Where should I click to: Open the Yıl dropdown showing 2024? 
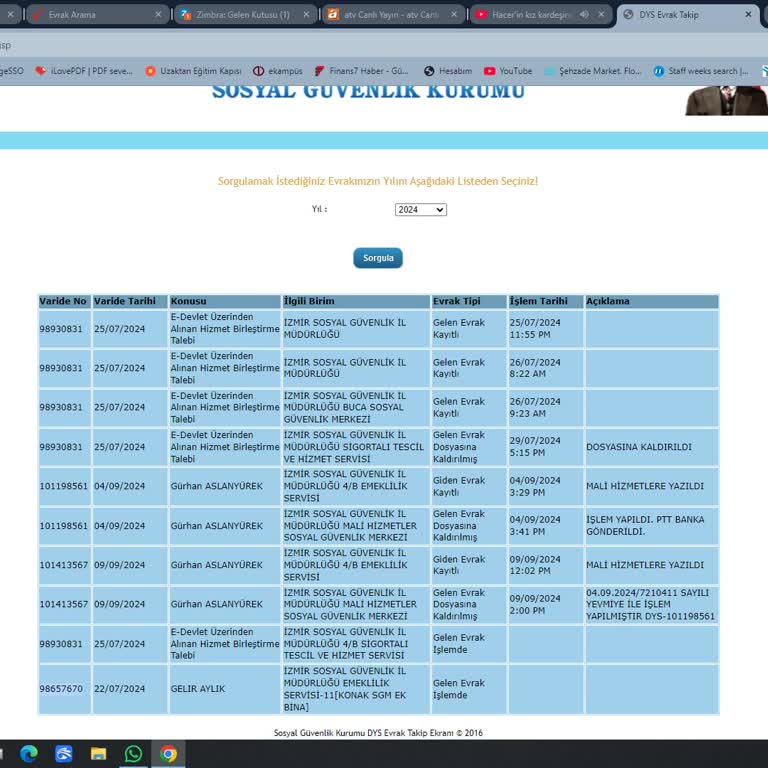[421, 210]
